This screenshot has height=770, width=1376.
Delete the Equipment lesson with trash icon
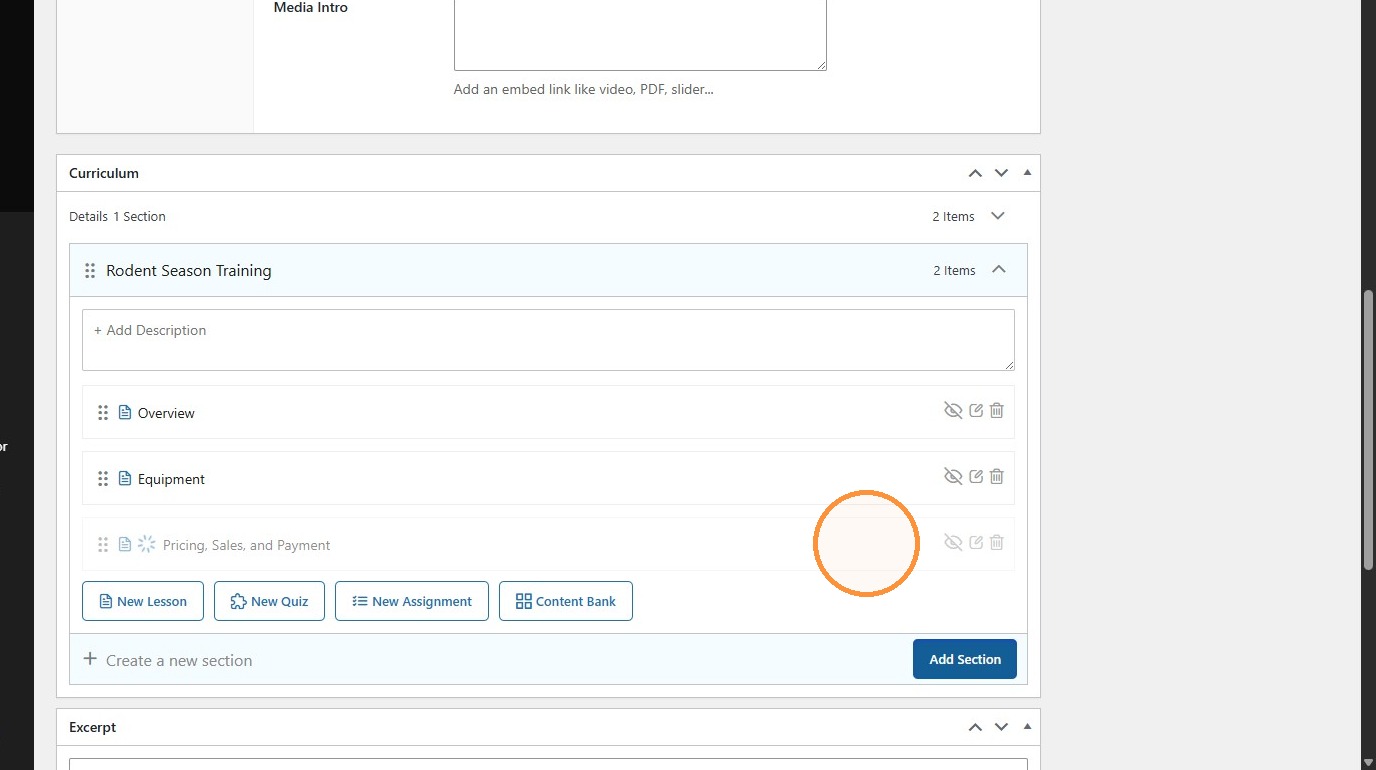(997, 477)
